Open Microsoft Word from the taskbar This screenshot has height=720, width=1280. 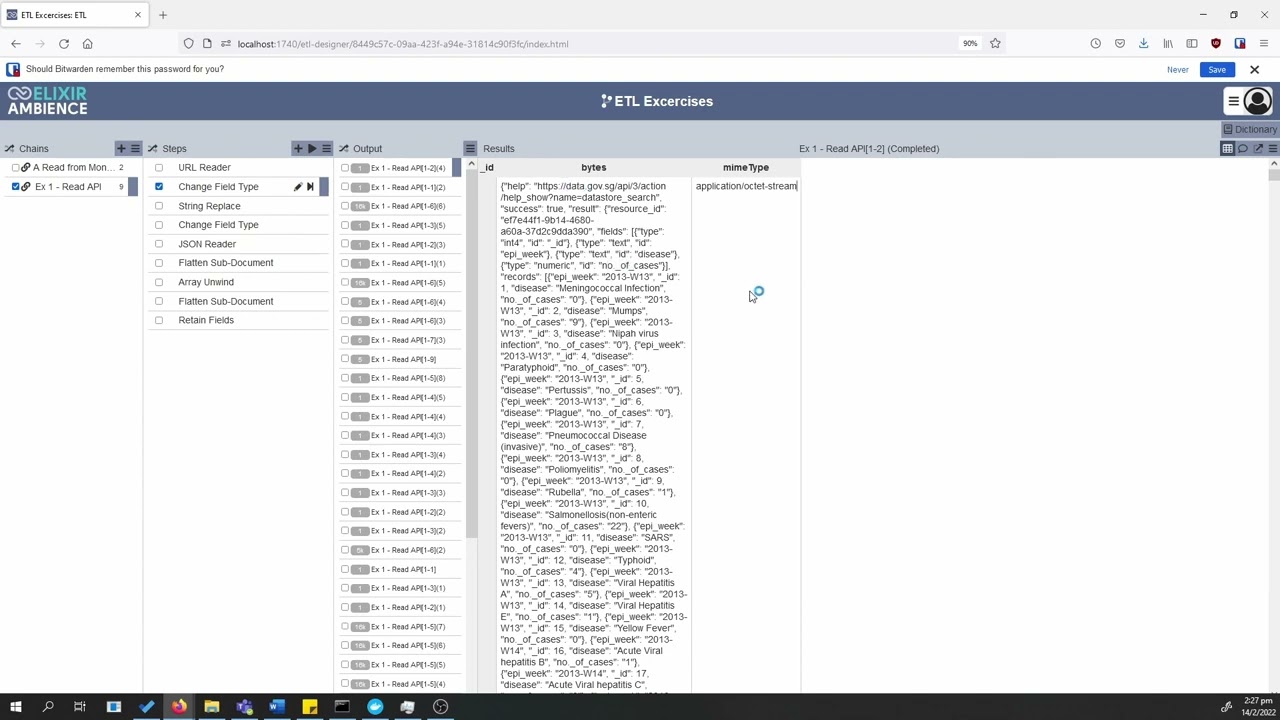(x=277, y=707)
